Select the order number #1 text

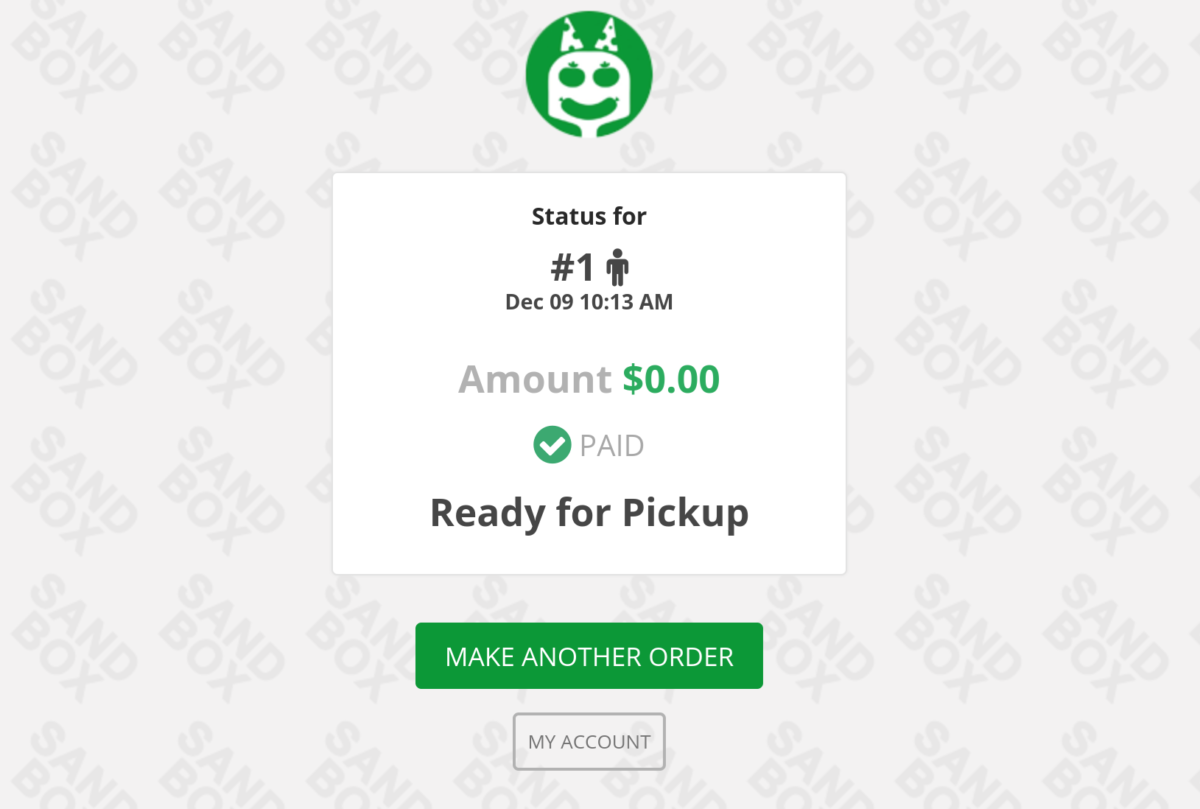573,268
